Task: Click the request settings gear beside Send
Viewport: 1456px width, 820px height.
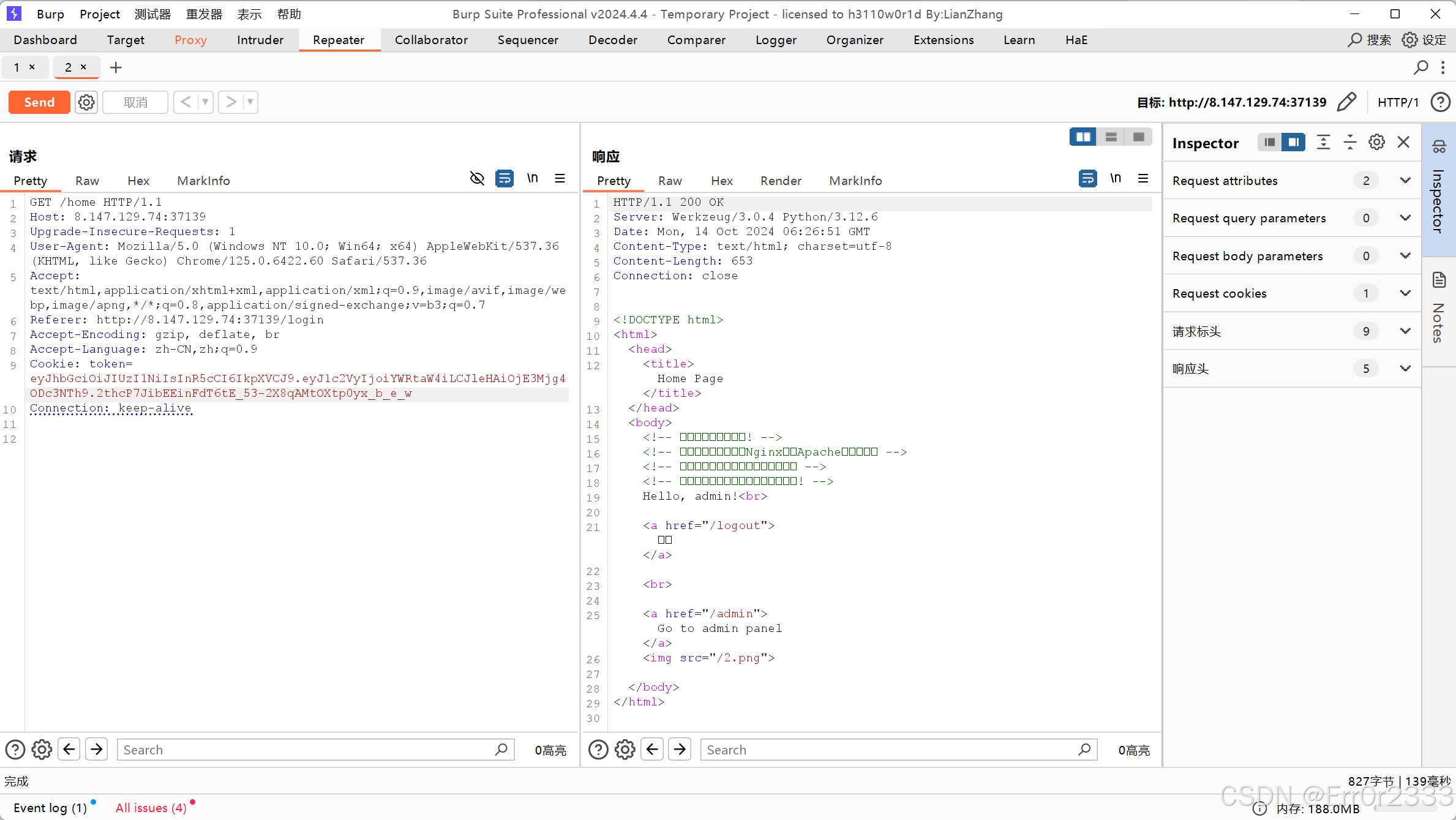Action: tap(86, 102)
